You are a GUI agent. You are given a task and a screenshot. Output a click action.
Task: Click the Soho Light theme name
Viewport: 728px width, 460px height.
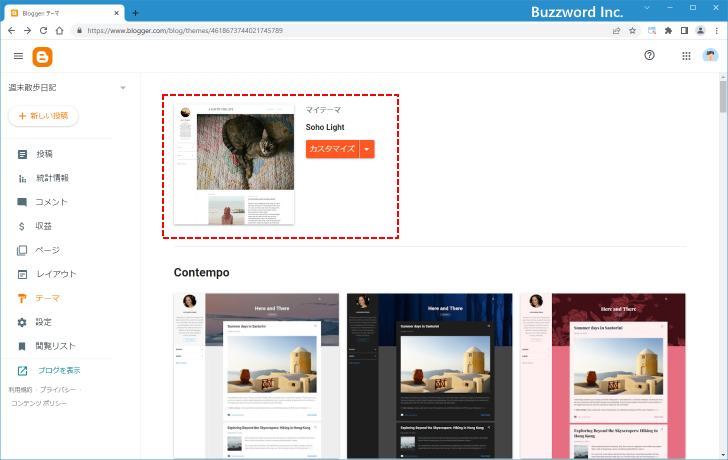point(325,127)
